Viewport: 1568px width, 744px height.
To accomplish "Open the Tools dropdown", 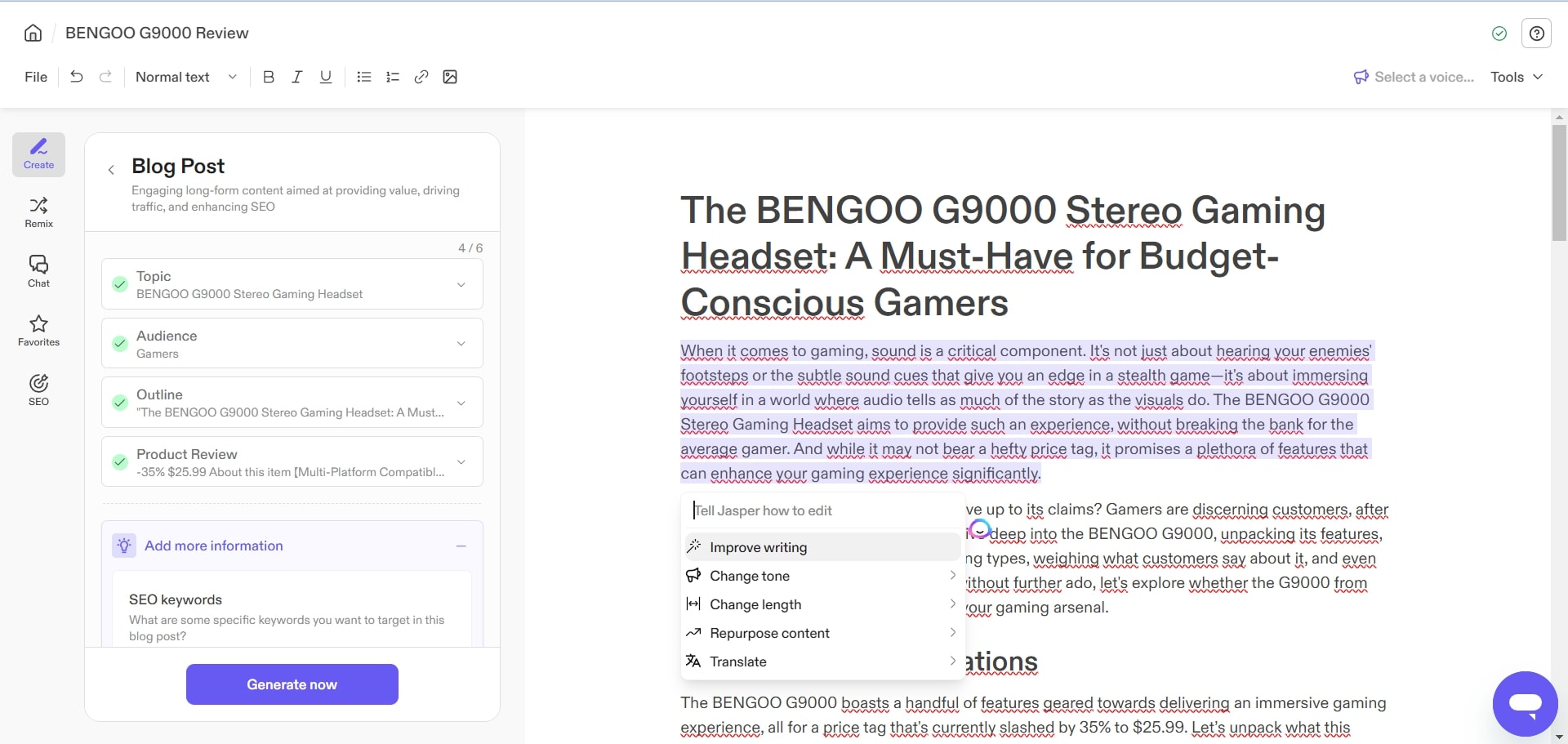I will (1515, 76).
